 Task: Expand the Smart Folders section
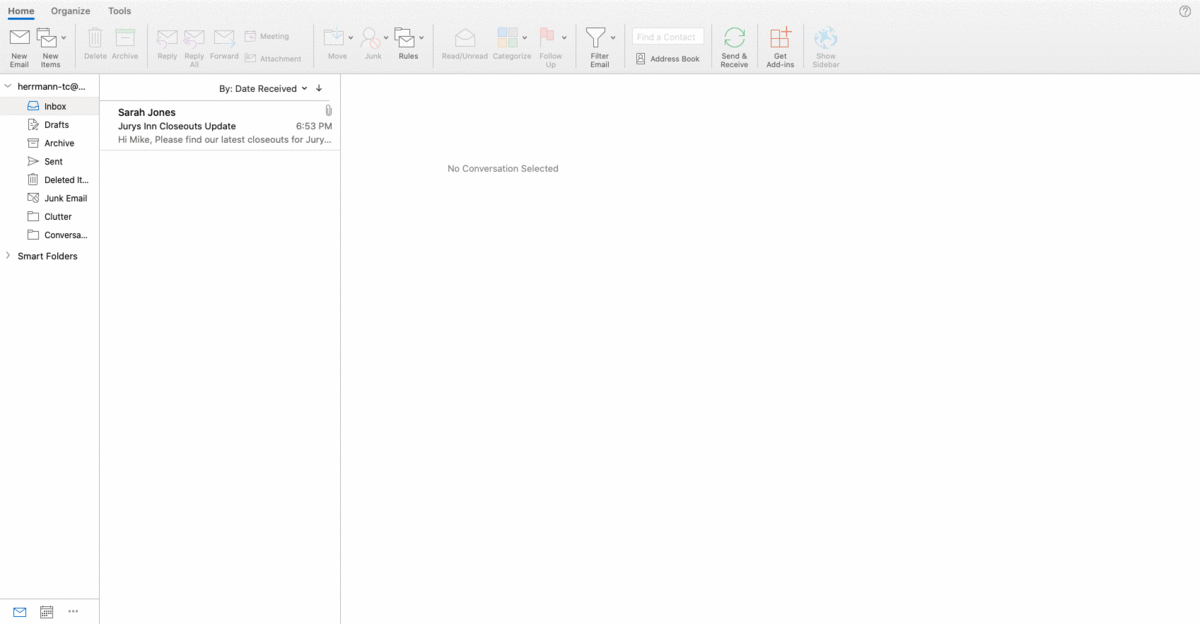click(x=8, y=256)
